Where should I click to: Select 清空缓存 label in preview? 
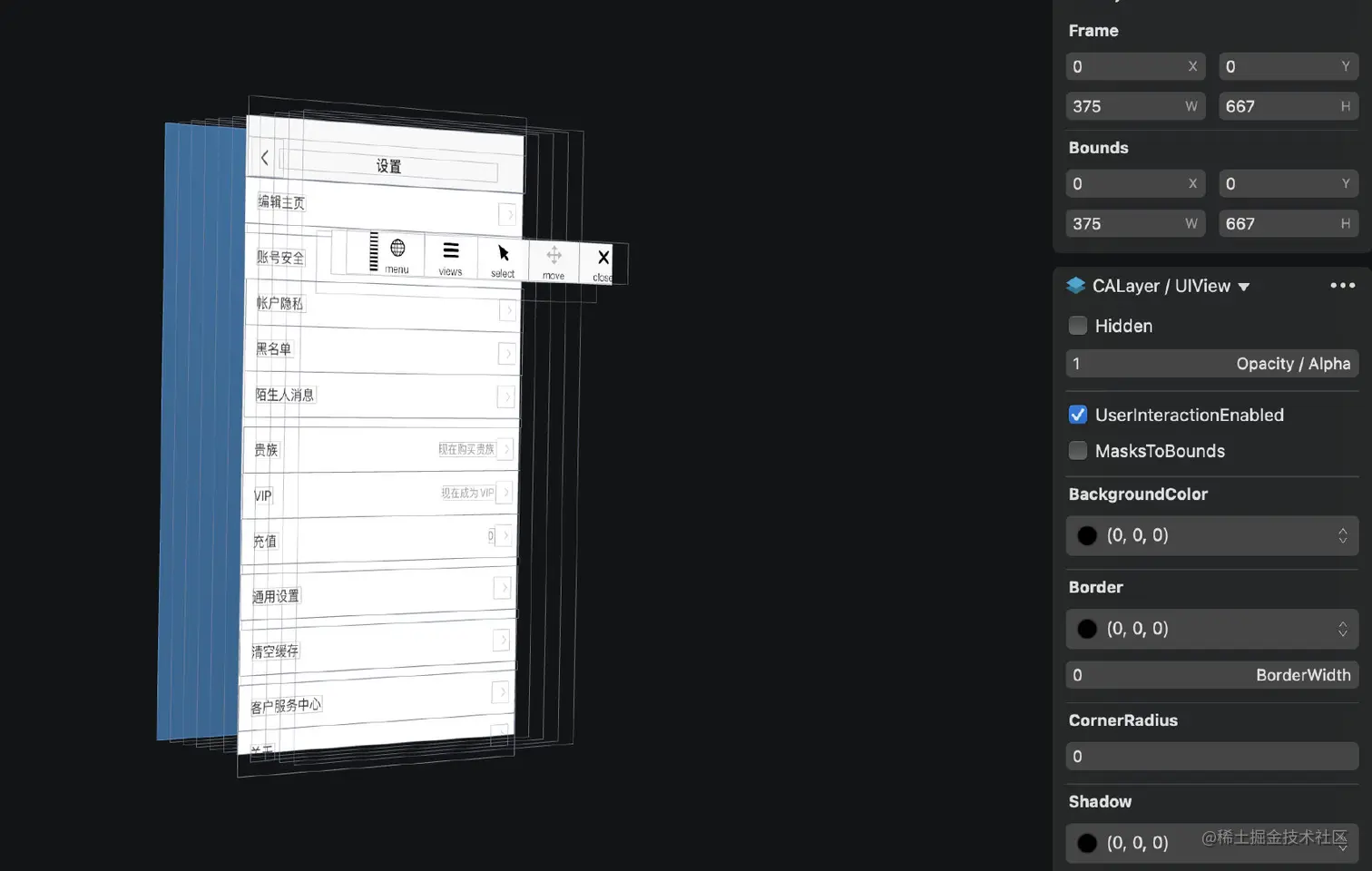[x=275, y=651]
